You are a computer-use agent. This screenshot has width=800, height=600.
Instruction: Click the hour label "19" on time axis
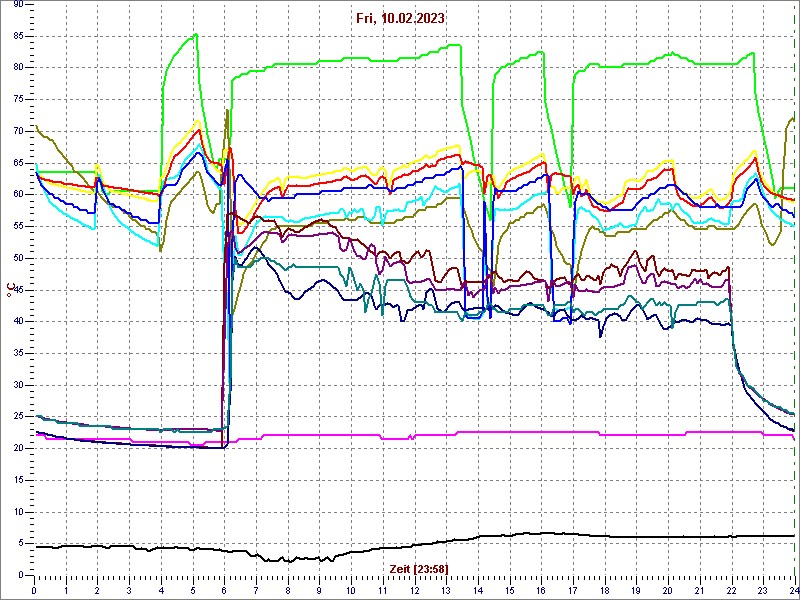637,589
